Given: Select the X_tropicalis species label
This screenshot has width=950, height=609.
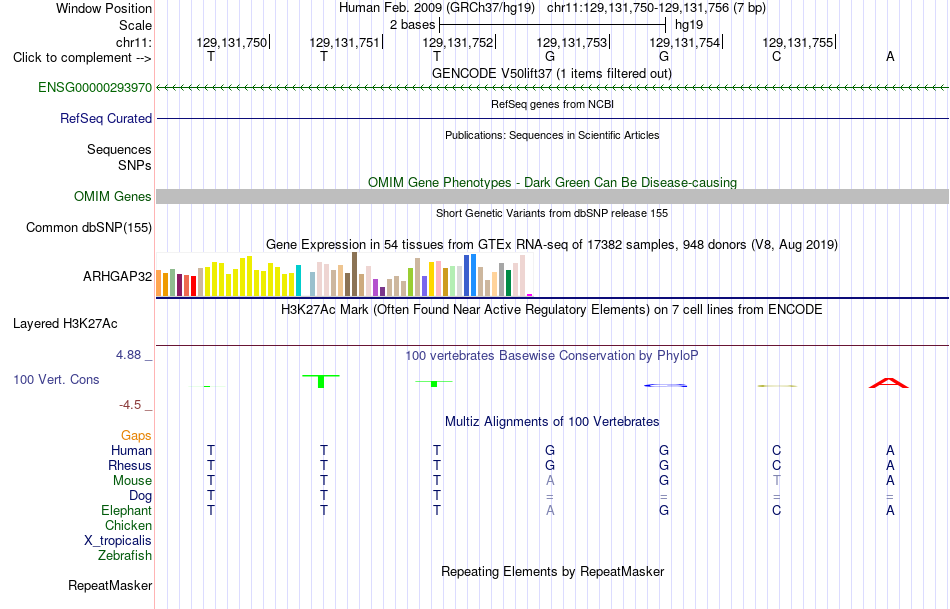Looking at the screenshot, I should [x=118, y=541].
